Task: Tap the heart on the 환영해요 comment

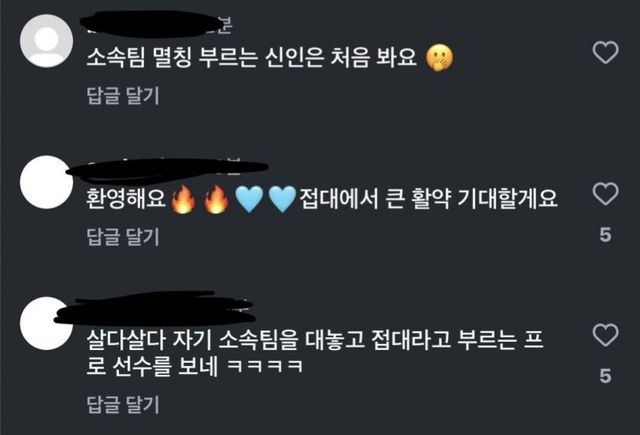Action: [x=605, y=193]
